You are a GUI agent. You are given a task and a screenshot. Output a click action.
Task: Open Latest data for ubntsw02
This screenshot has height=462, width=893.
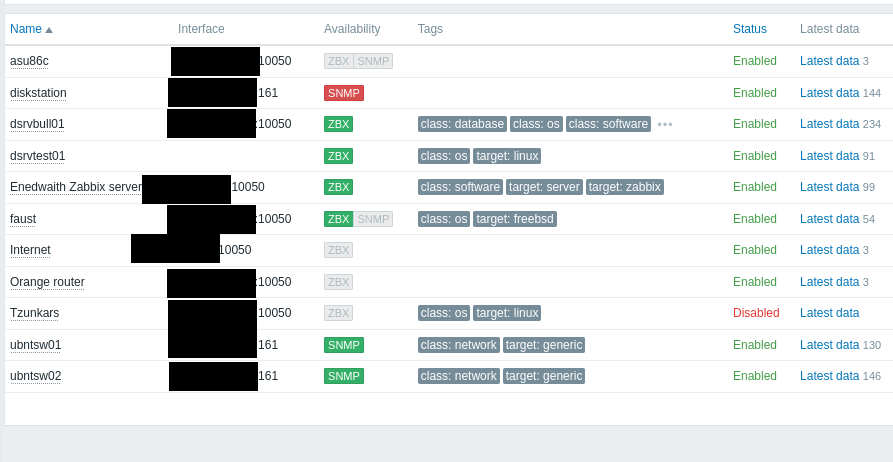(829, 376)
